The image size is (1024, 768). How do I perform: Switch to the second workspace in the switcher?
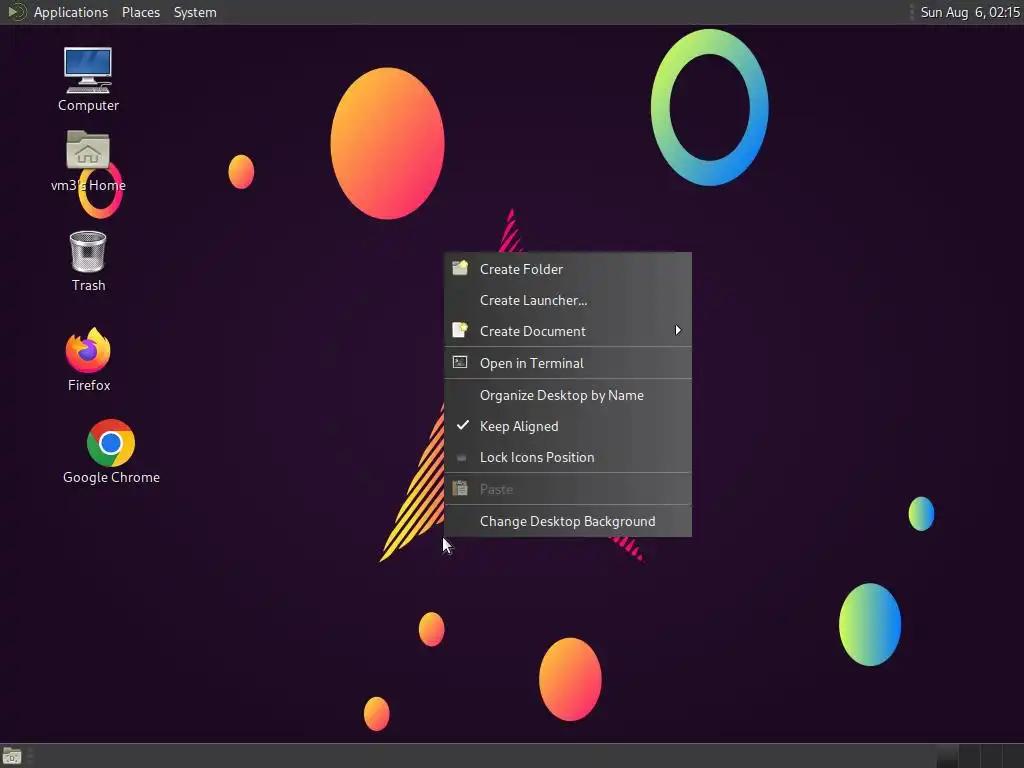click(970, 756)
